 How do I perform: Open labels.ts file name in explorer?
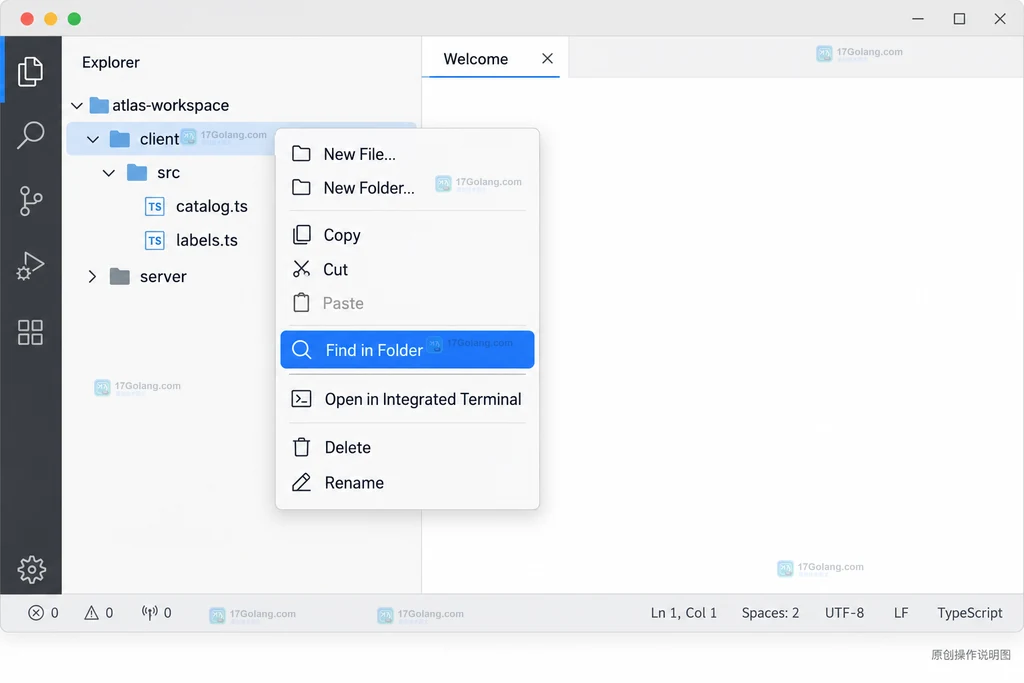click(206, 240)
